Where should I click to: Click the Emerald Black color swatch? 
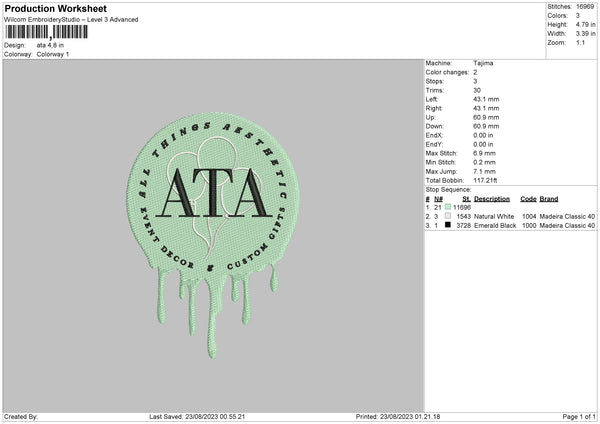(x=448, y=225)
